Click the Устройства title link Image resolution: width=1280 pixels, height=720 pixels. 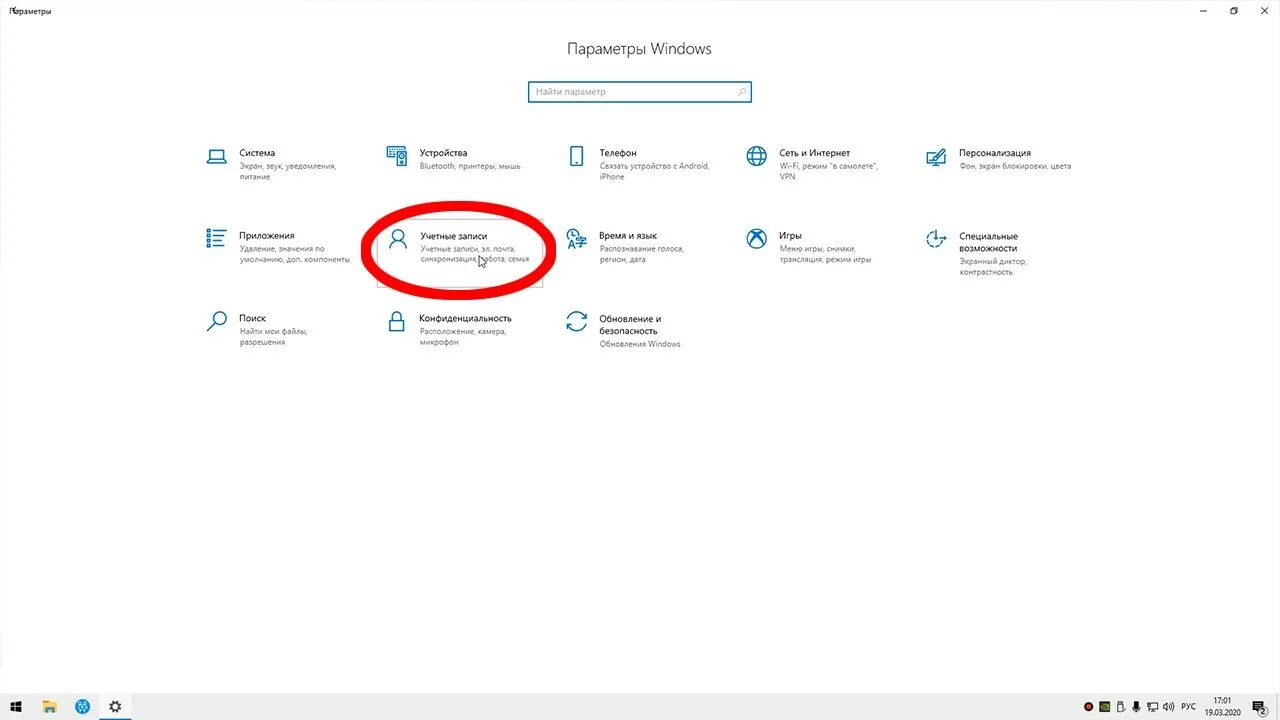pyautogui.click(x=443, y=153)
